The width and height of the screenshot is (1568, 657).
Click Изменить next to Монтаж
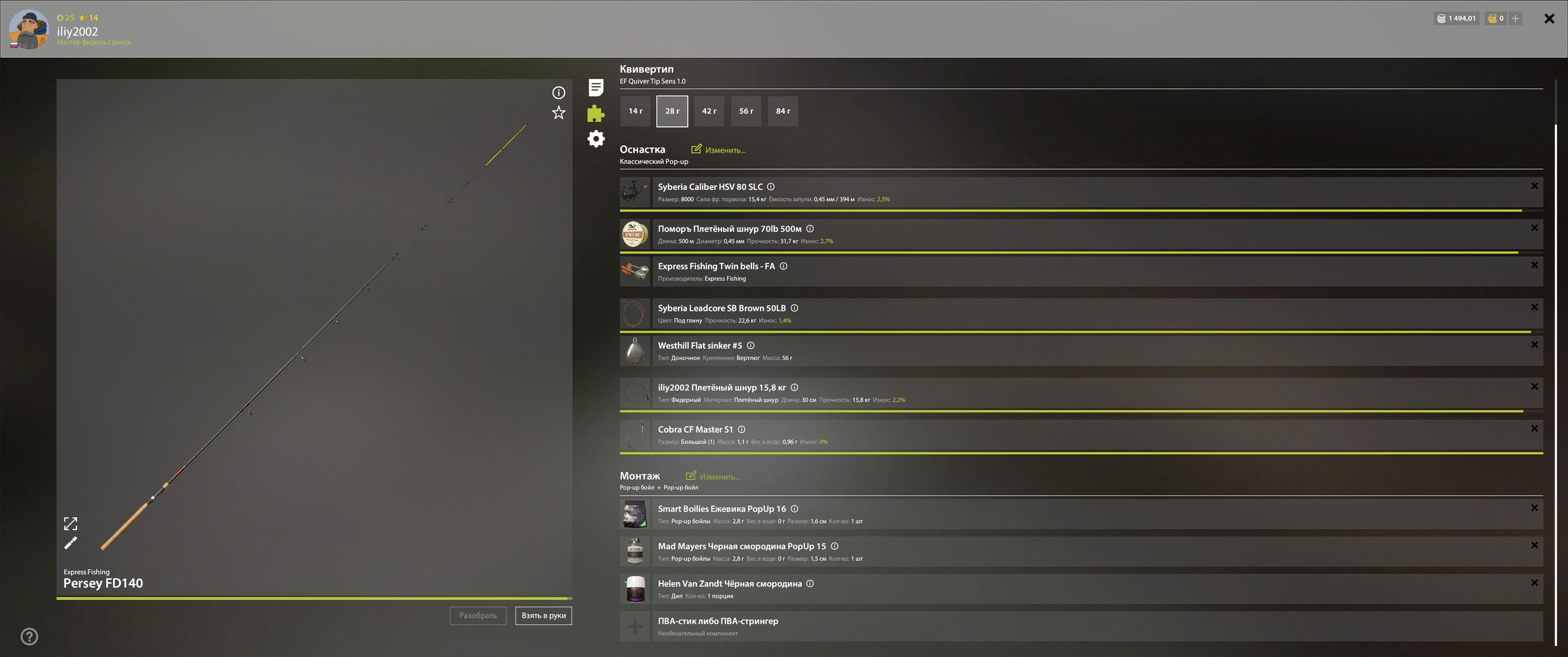[x=713, y=476]
